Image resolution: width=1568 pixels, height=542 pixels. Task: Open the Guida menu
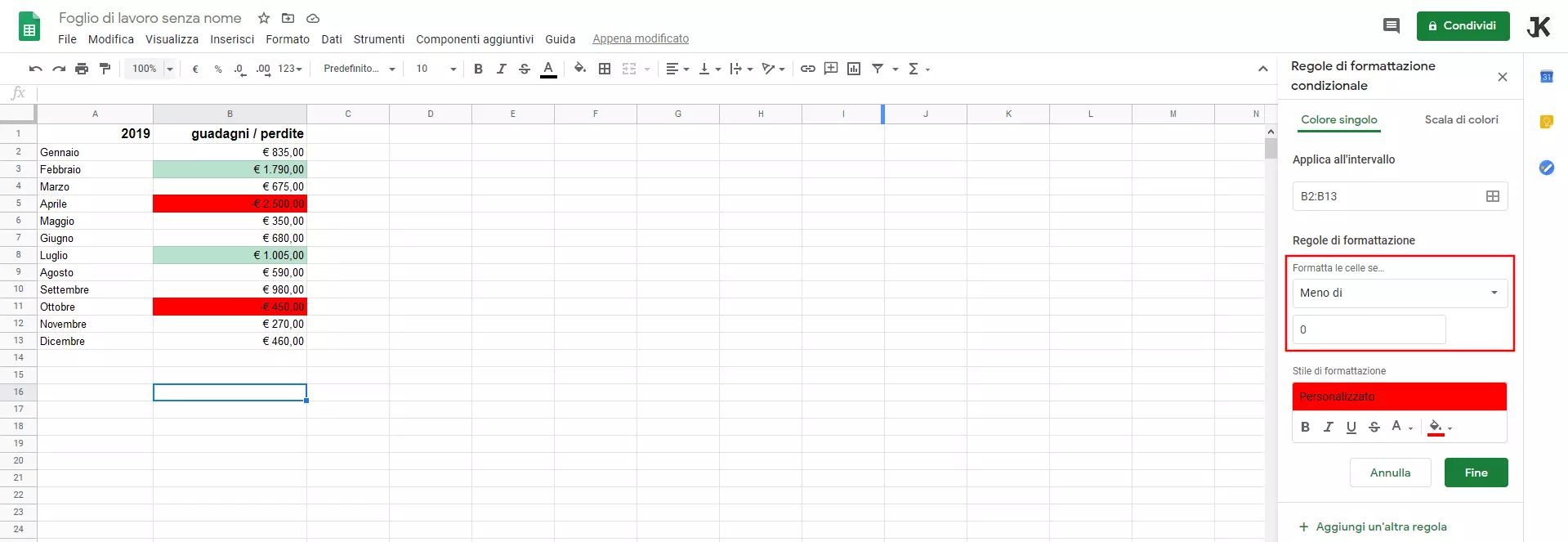[x=561, y=39]
